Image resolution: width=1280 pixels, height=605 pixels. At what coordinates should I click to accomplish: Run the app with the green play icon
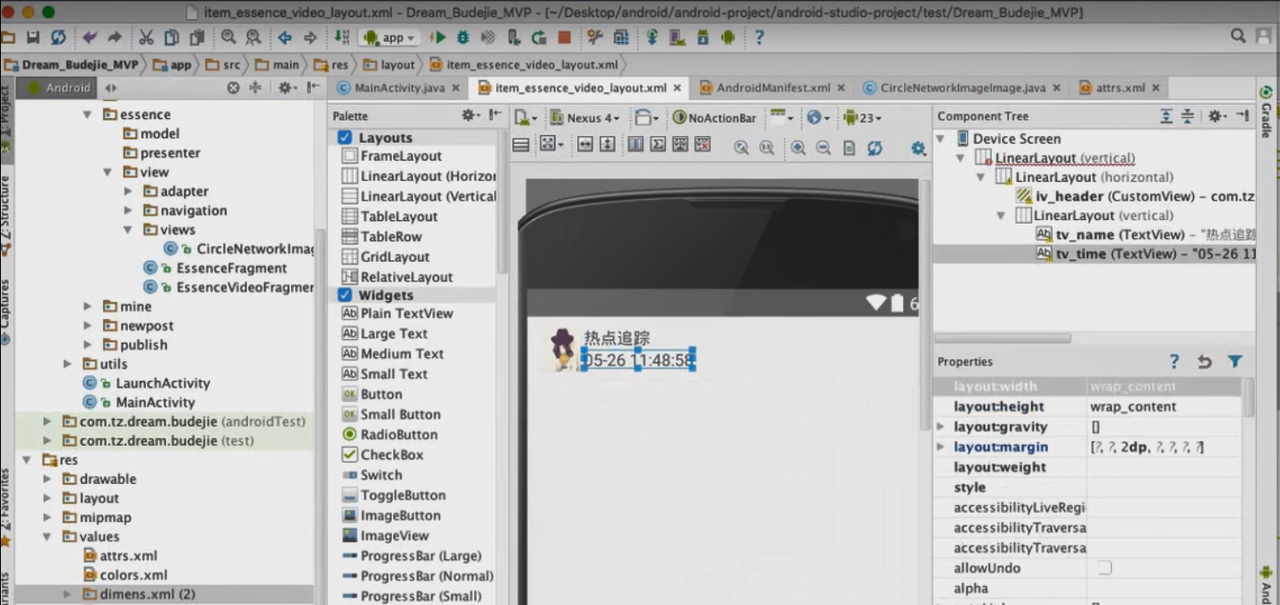pos(441,37)
